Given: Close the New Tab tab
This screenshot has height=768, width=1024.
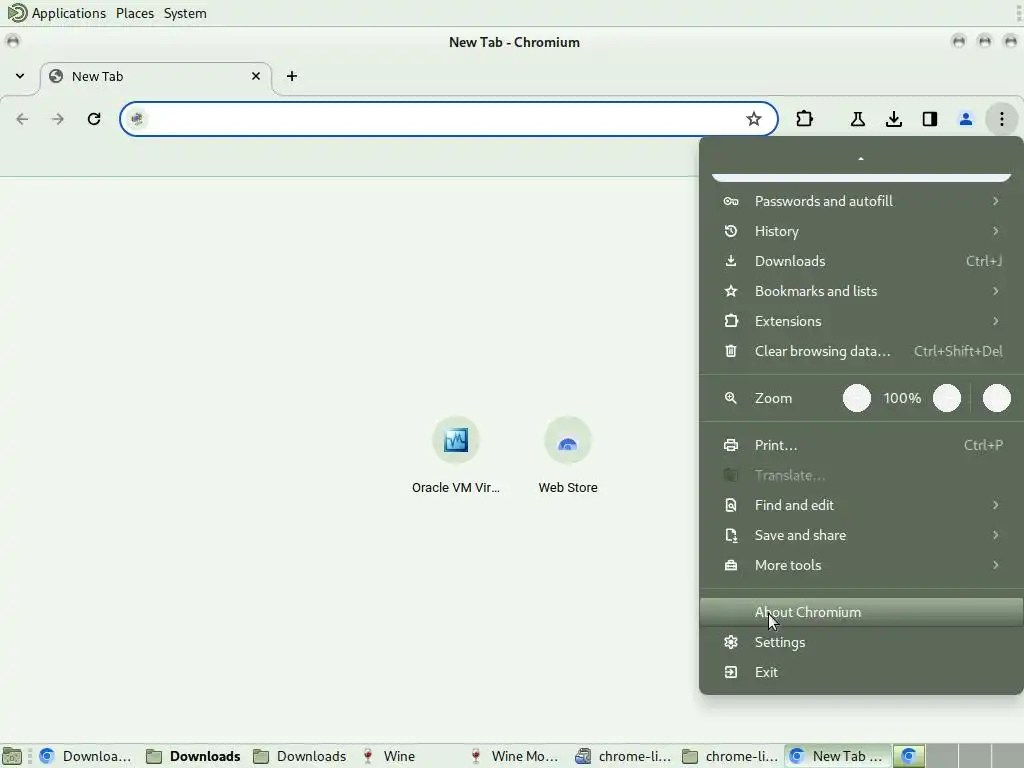Looking at the screenshot, I should [x=256, y=76].
